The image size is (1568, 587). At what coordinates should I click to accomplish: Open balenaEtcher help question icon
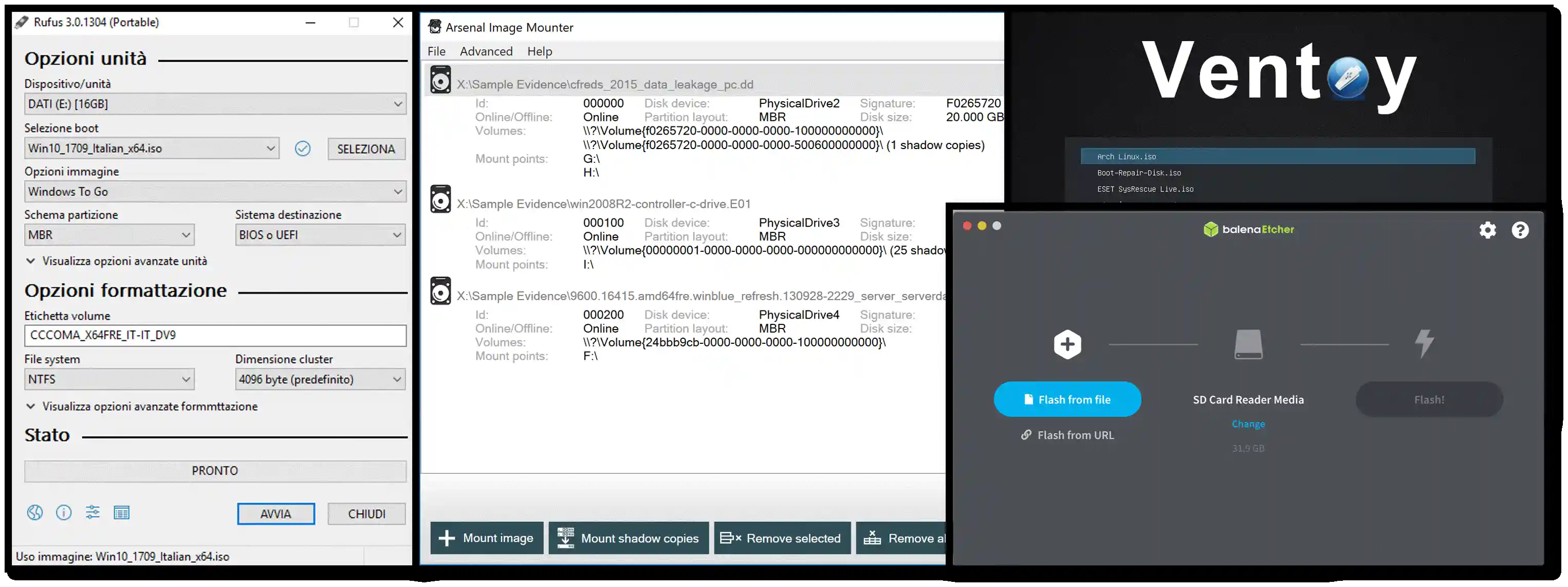1520,230
